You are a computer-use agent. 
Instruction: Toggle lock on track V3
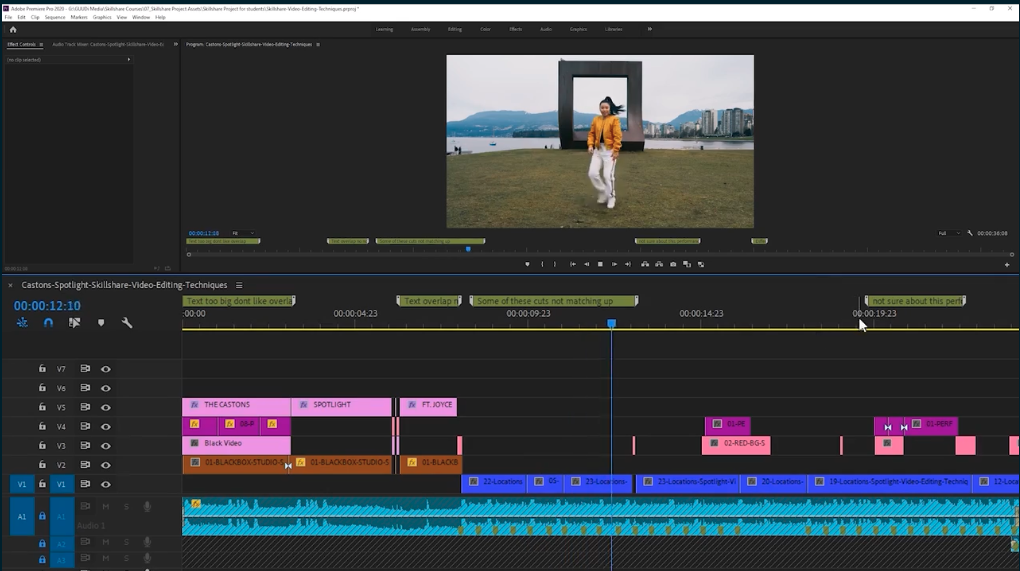tap(42, 446)
